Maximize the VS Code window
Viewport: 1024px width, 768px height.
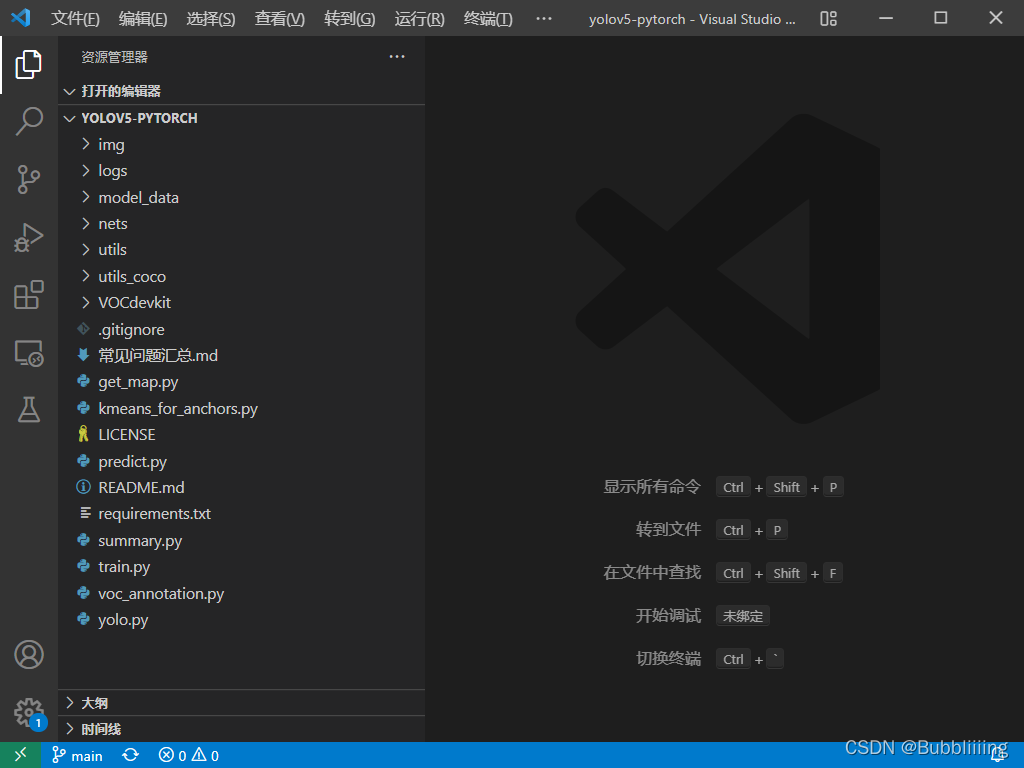(x=940, y=18)
